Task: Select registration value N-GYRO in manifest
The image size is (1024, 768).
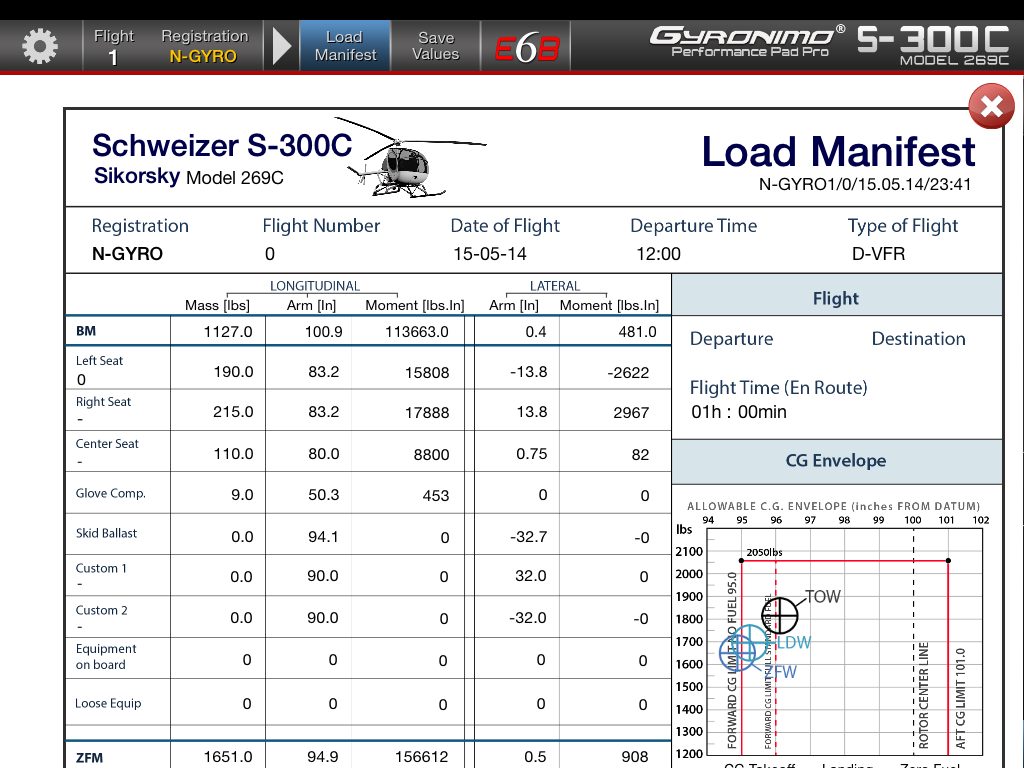Action: point(127,254)
